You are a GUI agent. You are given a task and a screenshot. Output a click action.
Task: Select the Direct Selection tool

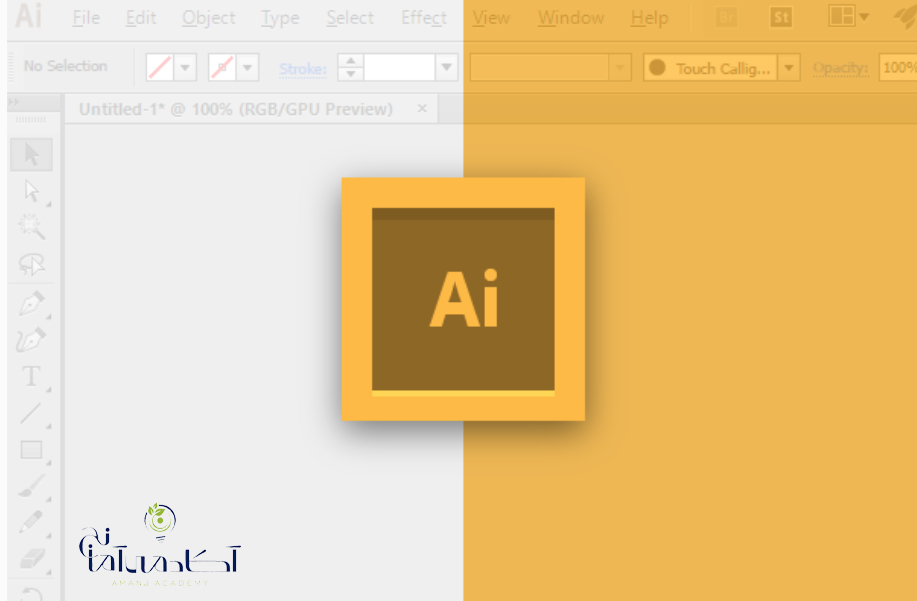pos(32,191)
